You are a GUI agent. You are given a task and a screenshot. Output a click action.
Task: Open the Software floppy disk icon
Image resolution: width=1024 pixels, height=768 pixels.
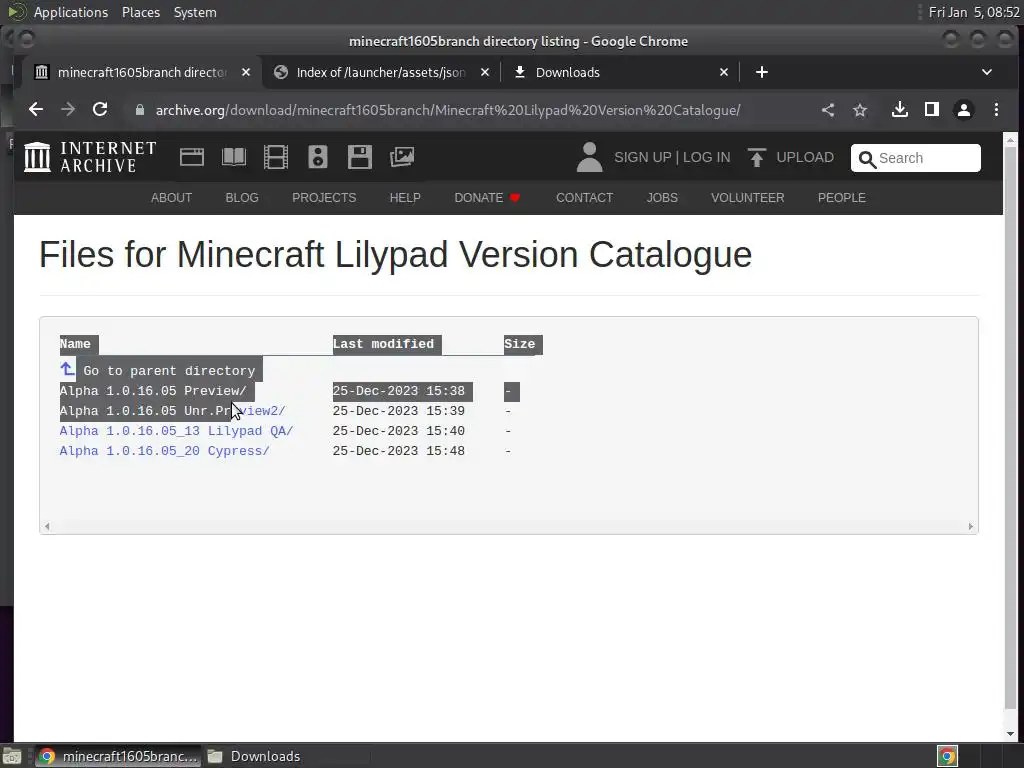360,157
